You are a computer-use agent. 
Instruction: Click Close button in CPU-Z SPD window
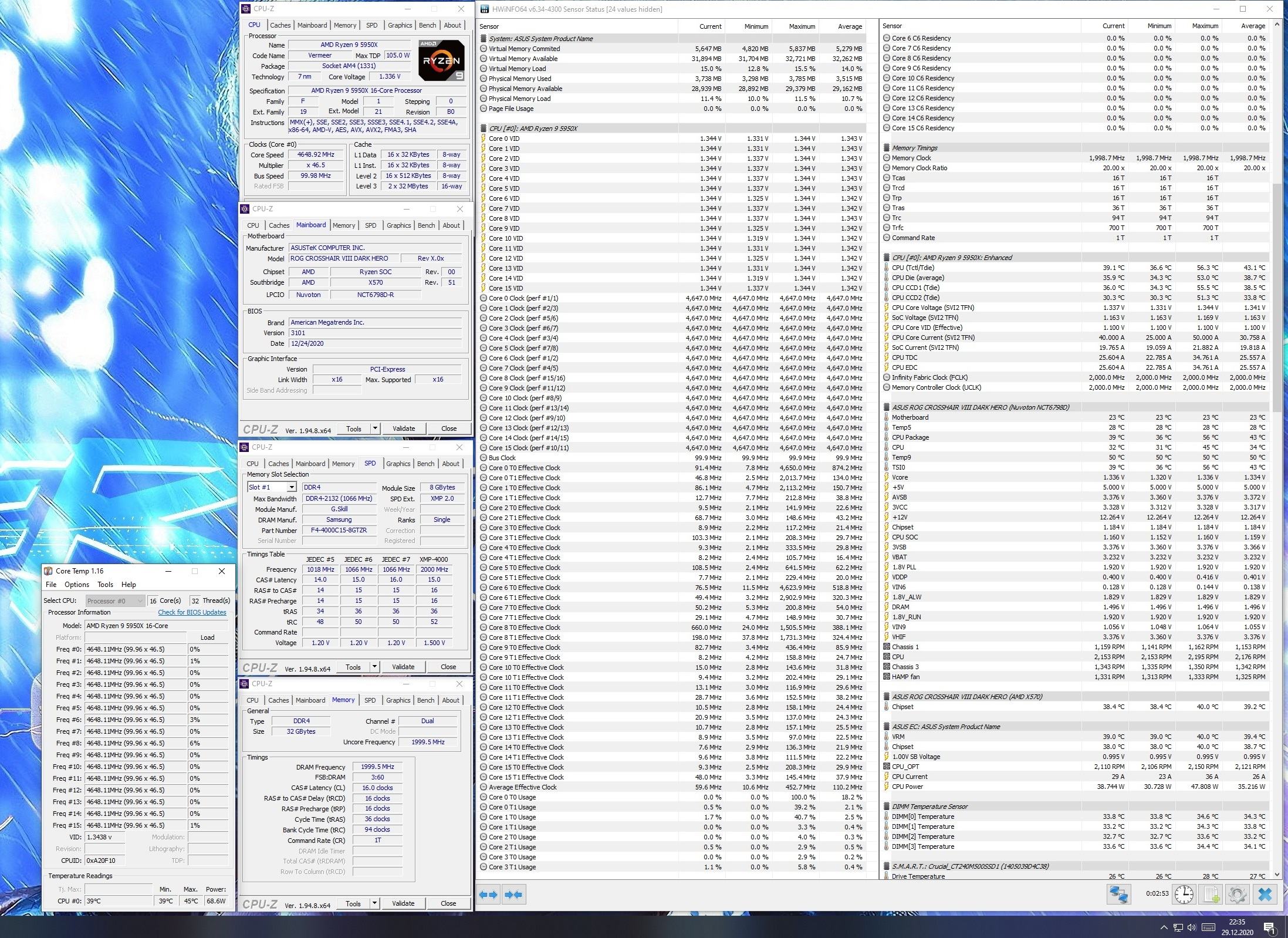coord(448,667)
